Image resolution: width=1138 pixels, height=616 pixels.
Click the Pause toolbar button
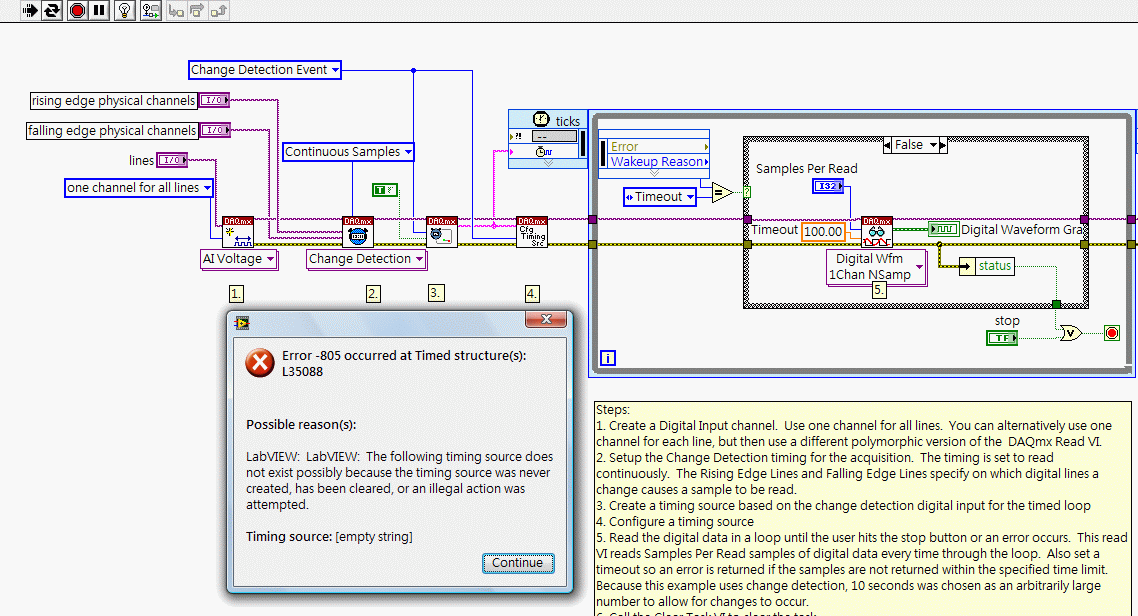99,11
